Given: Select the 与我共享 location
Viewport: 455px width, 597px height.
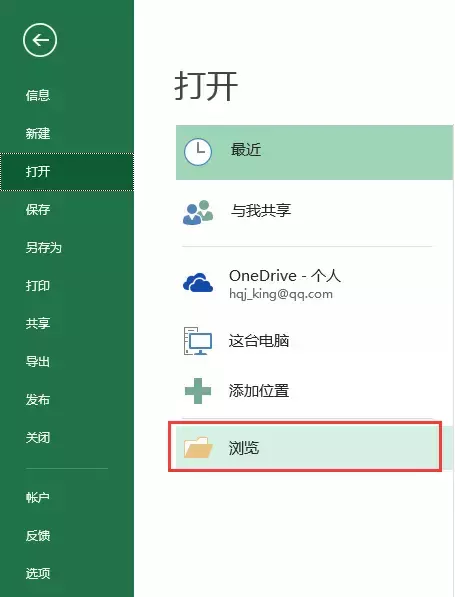Looking at the screenshot, I should point(314,211).
